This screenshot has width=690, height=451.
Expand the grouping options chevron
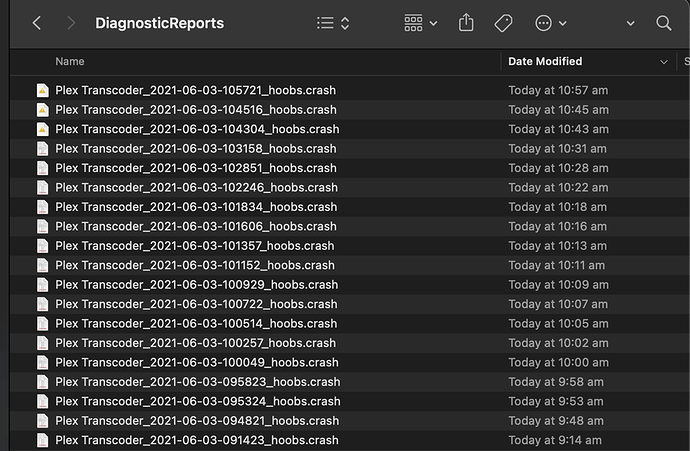(433, 23)
